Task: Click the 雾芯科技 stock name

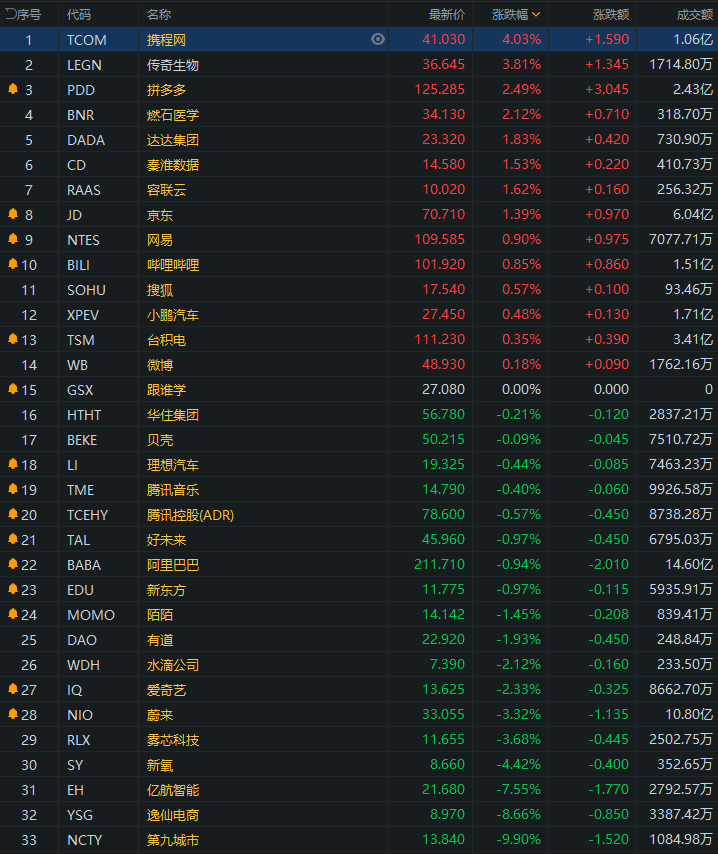Action: [173, 740]
